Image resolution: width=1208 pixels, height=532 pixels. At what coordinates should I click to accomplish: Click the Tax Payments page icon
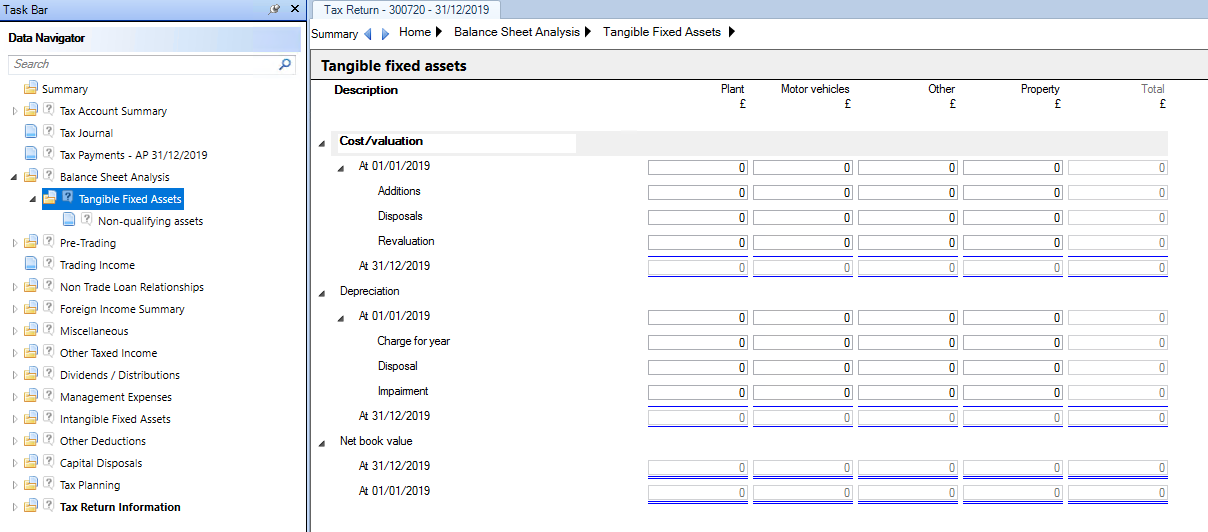click(31, 155)
